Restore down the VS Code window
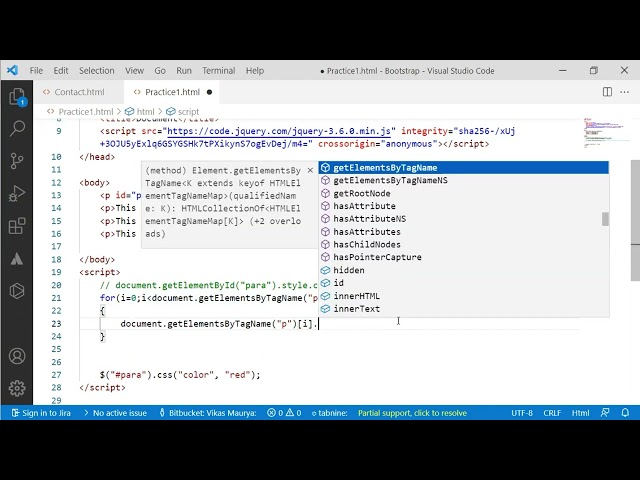Image resolution: width=640 pixels, height=480 pixels. pyautogui.click(x=594, y=70)
